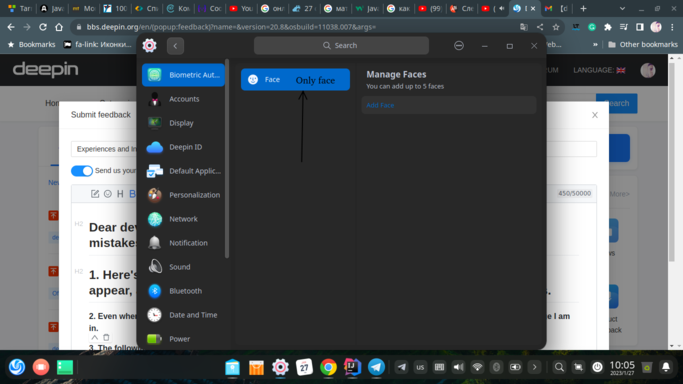
Task: Click the Control Center gear logo
Action: pyautogui.click(x=149, y=45)
